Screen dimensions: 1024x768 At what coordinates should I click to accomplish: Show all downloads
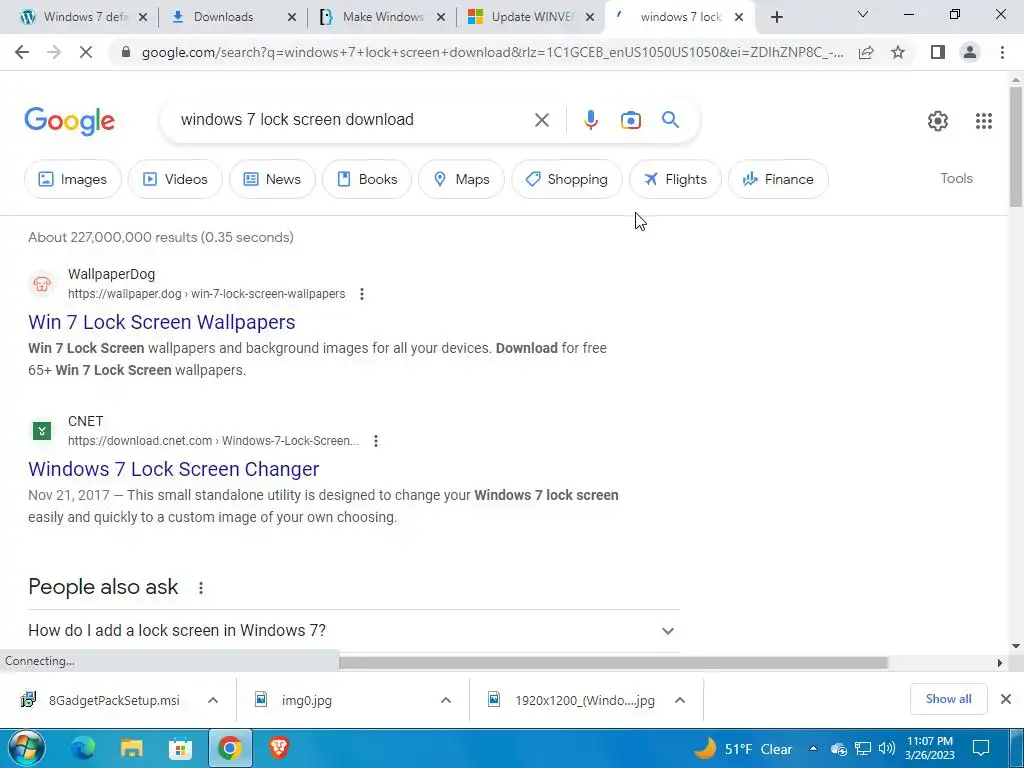(x=948, y=699)
